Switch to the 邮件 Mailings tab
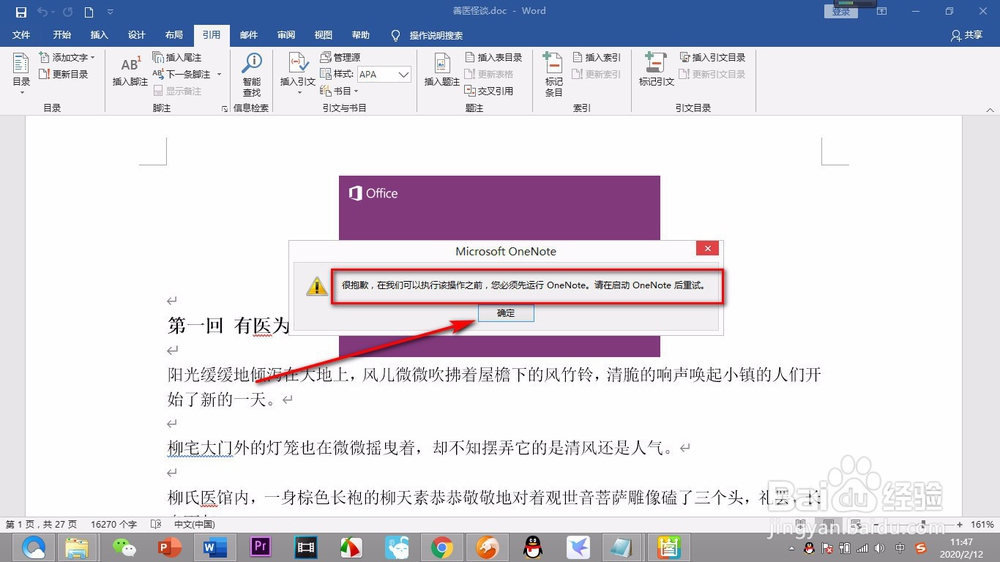 click(249, 35)
